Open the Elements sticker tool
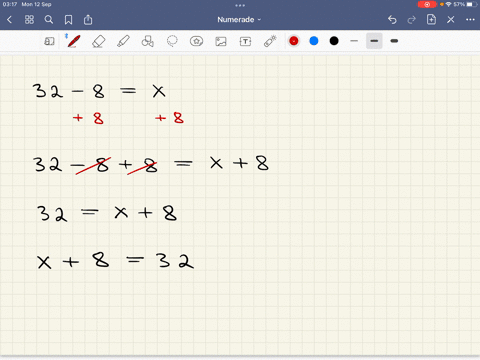 [x=196, y=41]
